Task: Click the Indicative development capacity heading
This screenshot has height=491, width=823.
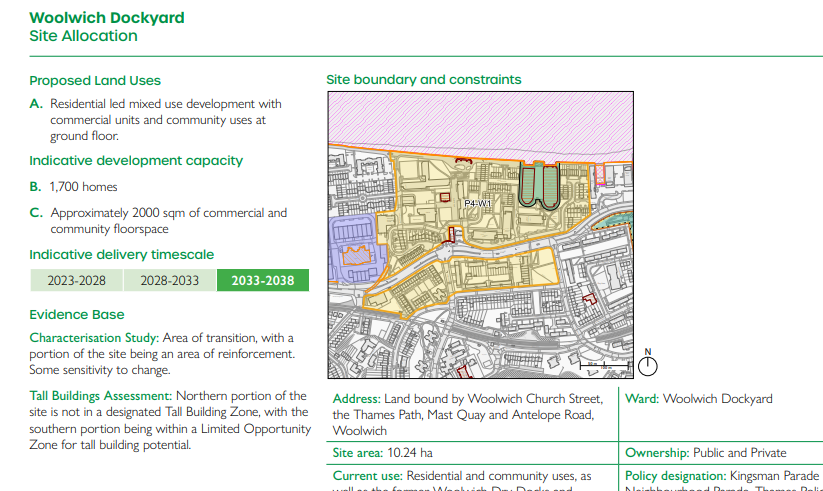Action: pos(136,161)
